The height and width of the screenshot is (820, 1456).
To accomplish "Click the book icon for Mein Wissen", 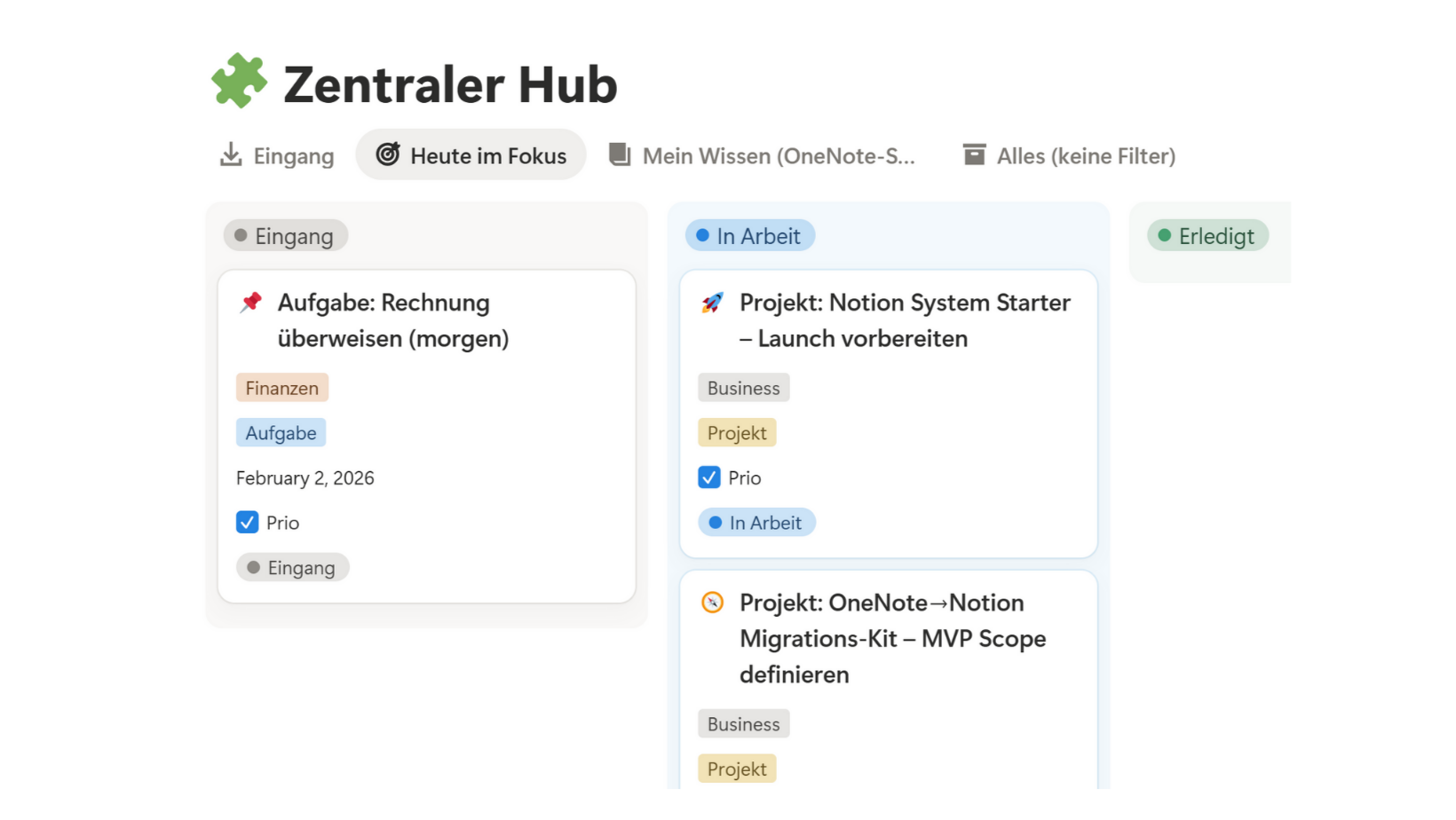I will tap(620, 155).
